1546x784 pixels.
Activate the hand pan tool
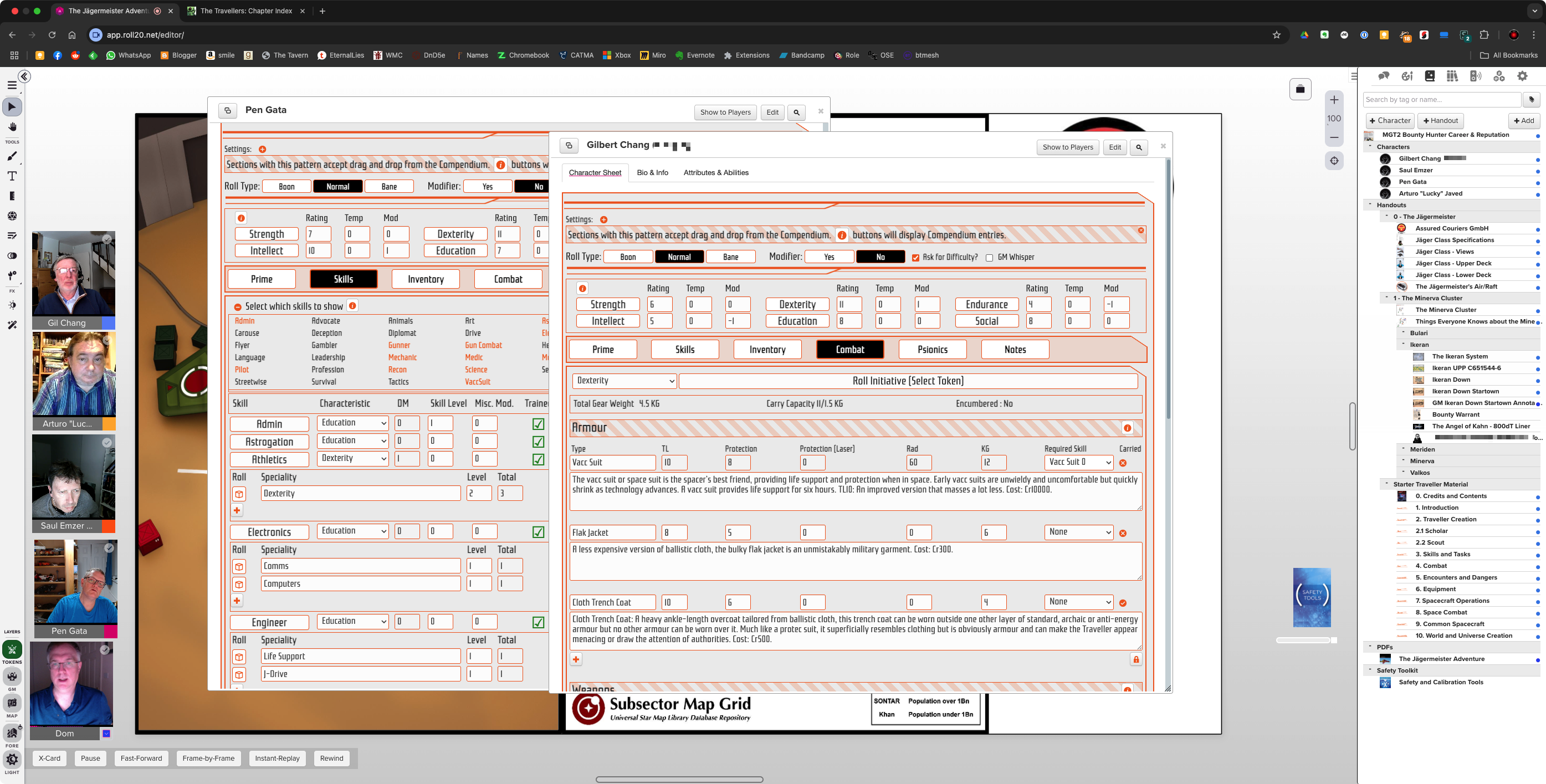point(12,127)
